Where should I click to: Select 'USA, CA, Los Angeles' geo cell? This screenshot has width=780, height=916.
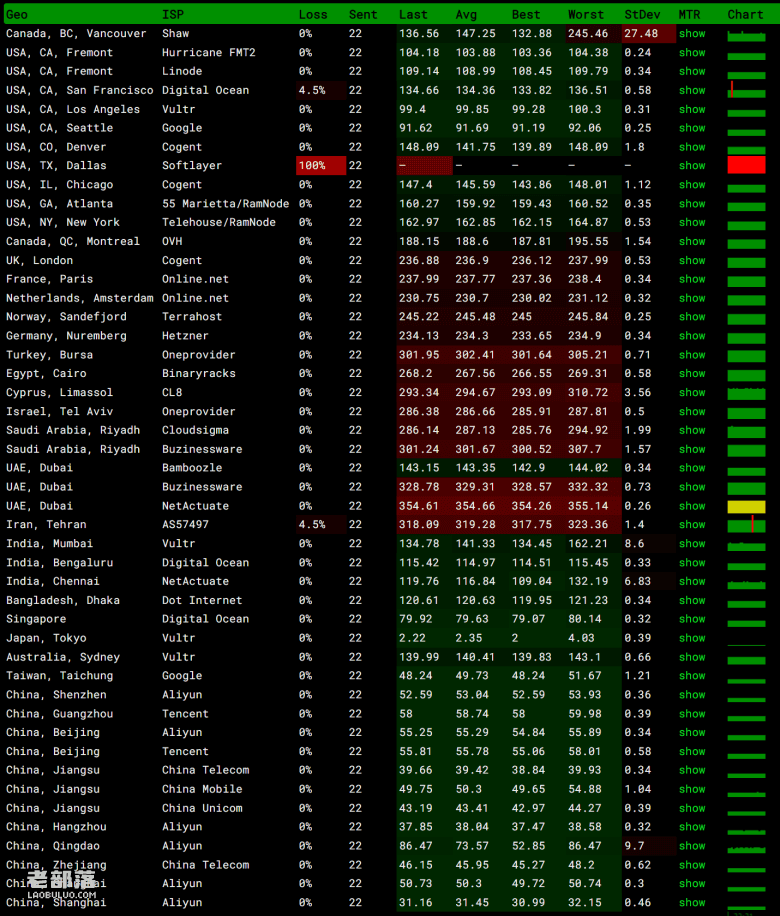73,109
